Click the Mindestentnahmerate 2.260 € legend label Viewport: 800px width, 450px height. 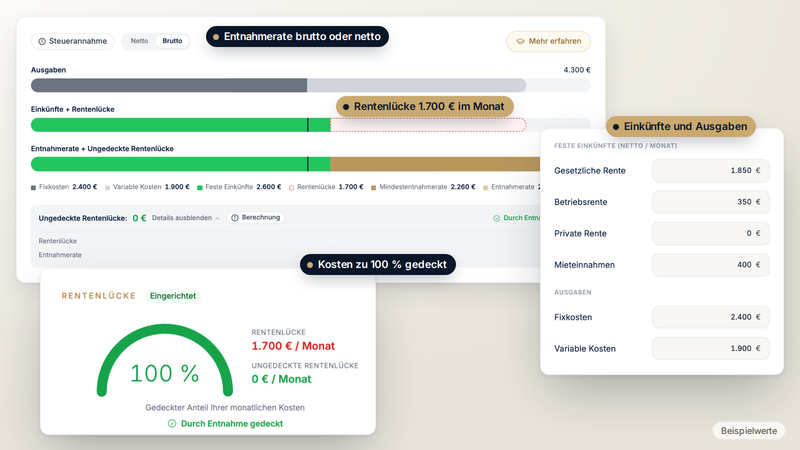[x=427, y=187]
